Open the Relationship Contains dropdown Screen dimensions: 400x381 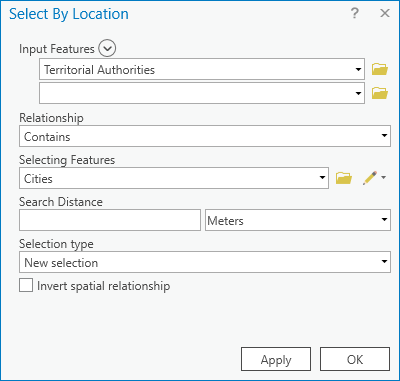click(384, 136)
